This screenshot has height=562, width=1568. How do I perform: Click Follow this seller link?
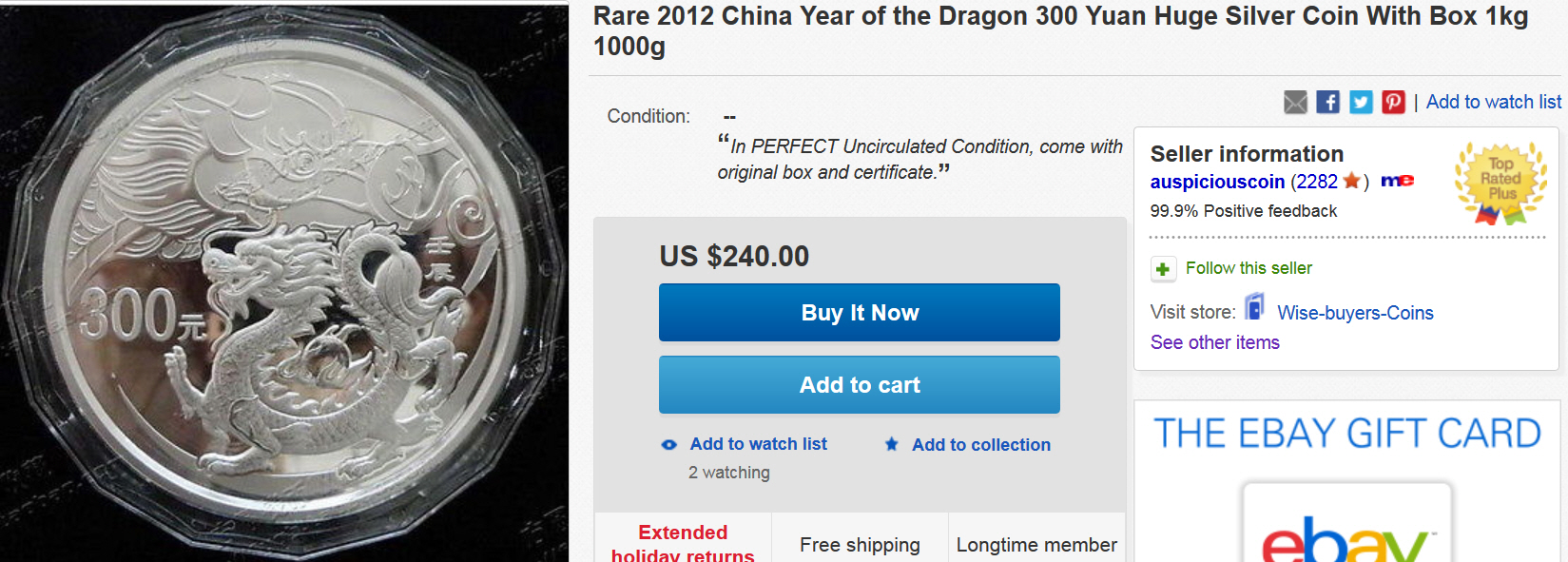(1249, 268)
